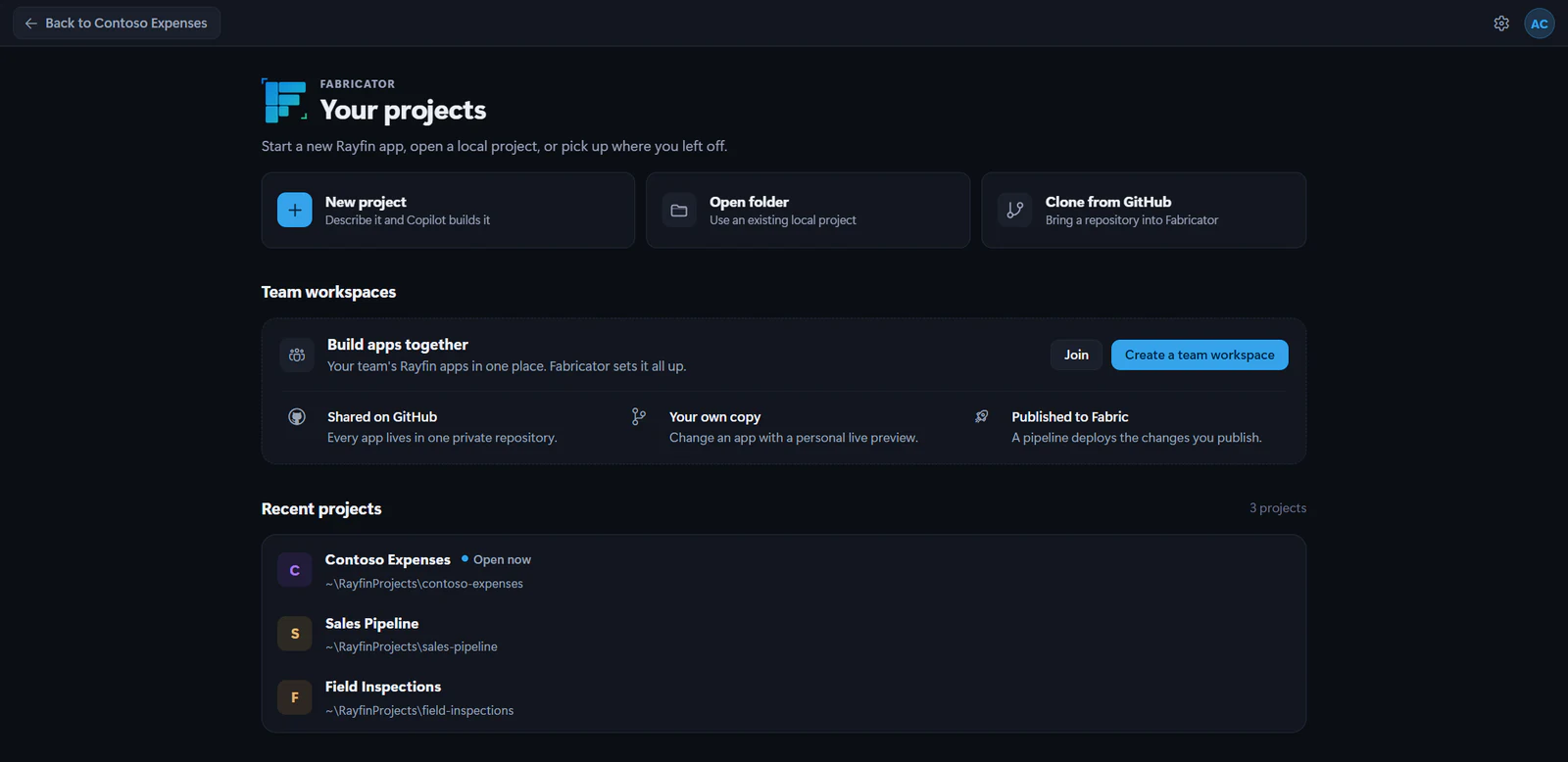The width and height of the screenshot is (1568, 762).
Task: Go back to Contoso Expenses
Action: pos(117,23)
